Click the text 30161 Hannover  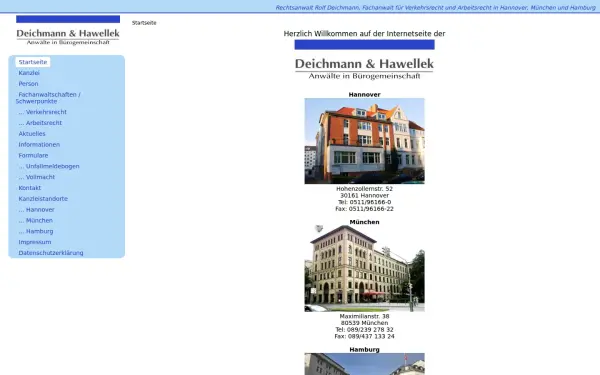click(364, 196)
